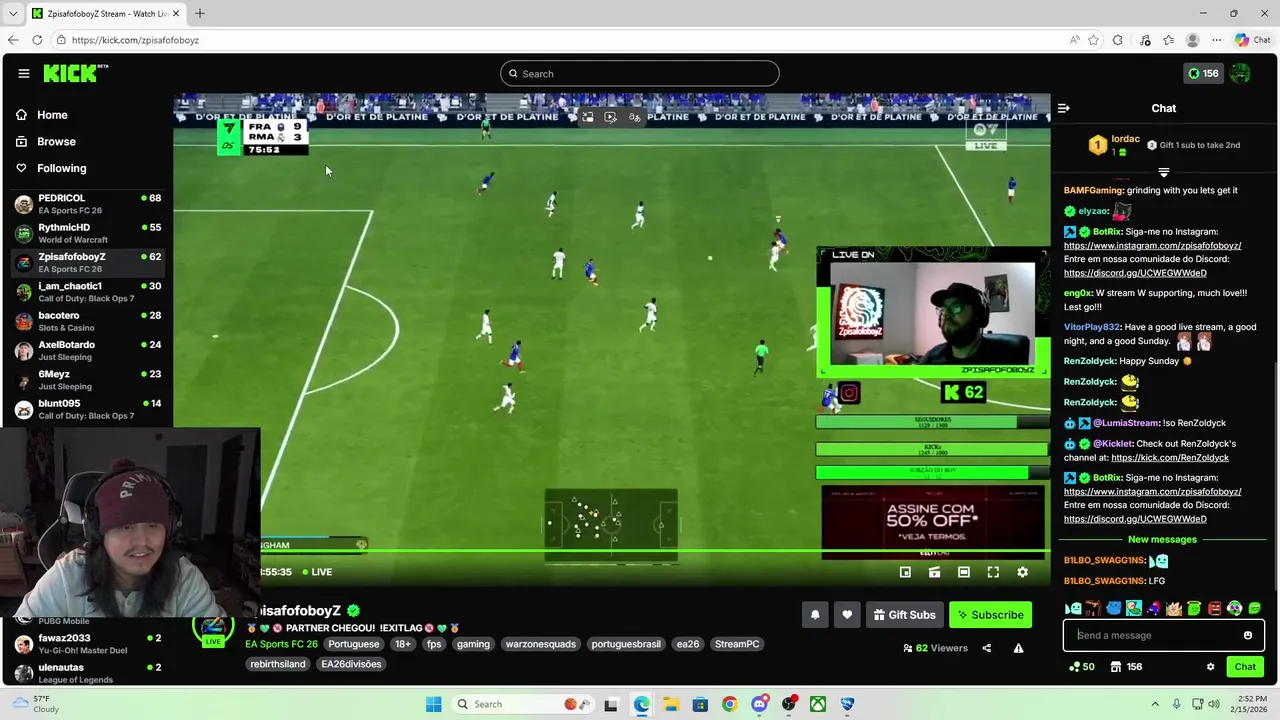Collapse the chat panel arrow icon
Image resolution: width=1280 pixels, height=720 pixels.
click(x=1064, y=108)
